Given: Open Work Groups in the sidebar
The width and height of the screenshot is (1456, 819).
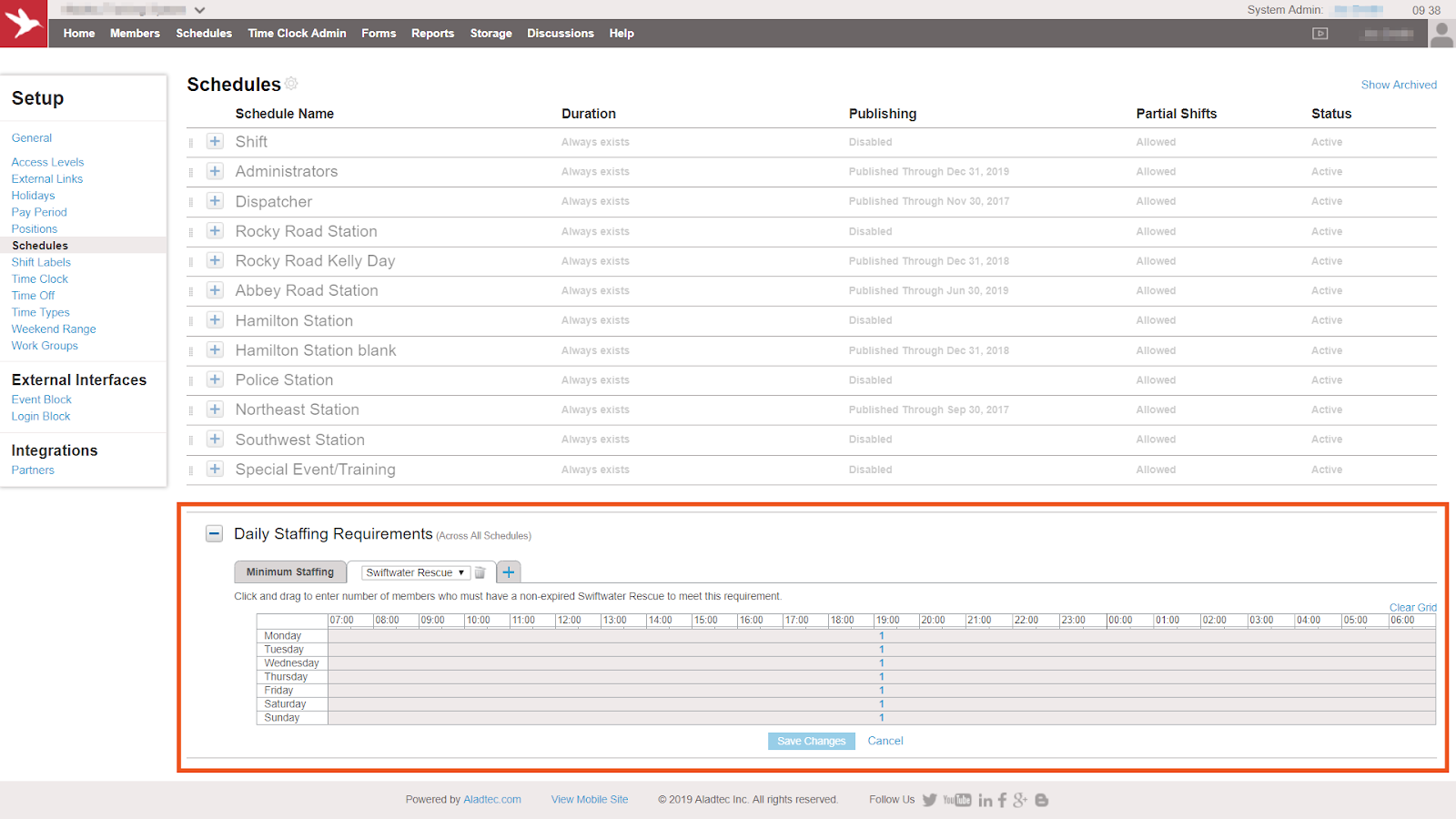Looking at the screenshot, I should pyautogui.click(x=45, y=346).
